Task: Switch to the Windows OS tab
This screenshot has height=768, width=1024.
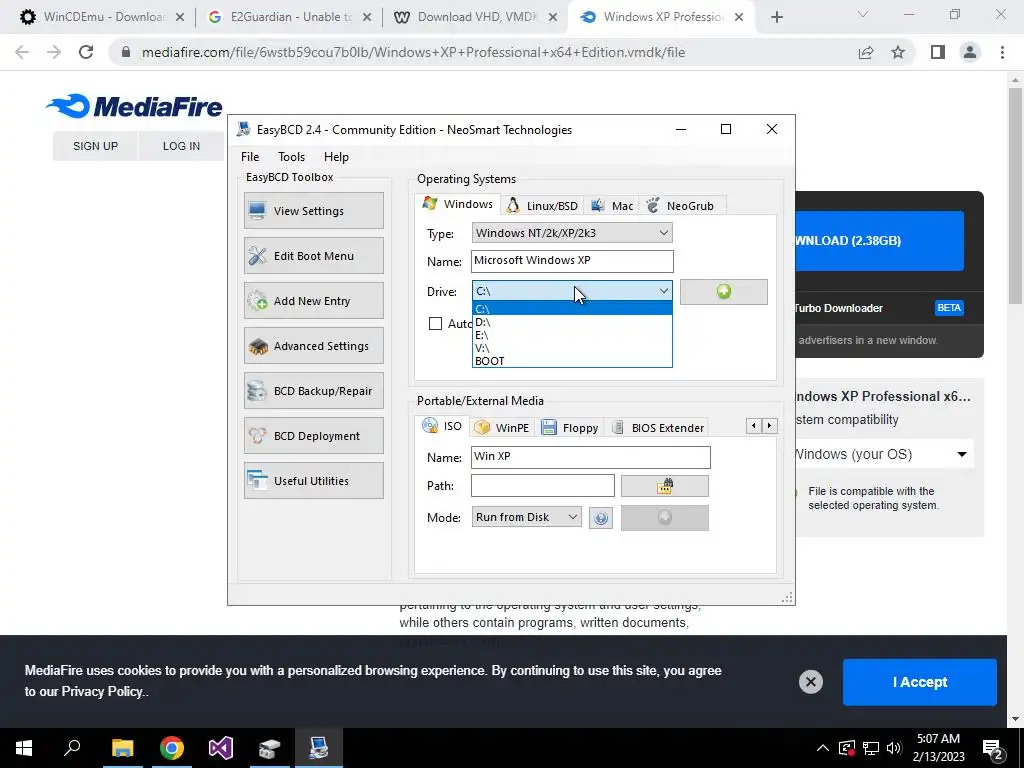Action: (x=458, y=204)
